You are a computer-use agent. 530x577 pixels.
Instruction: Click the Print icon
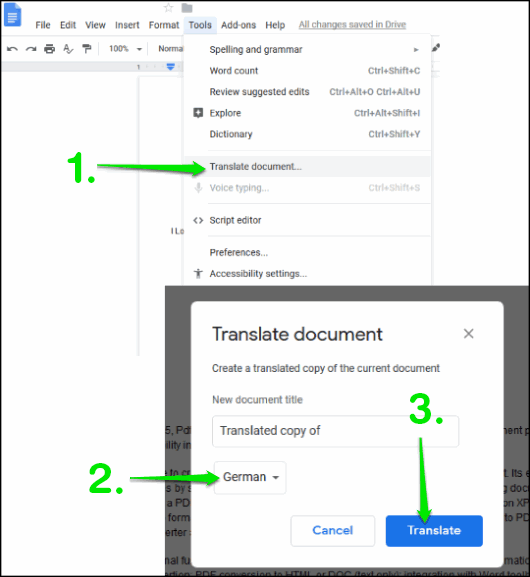coord(49,49)
